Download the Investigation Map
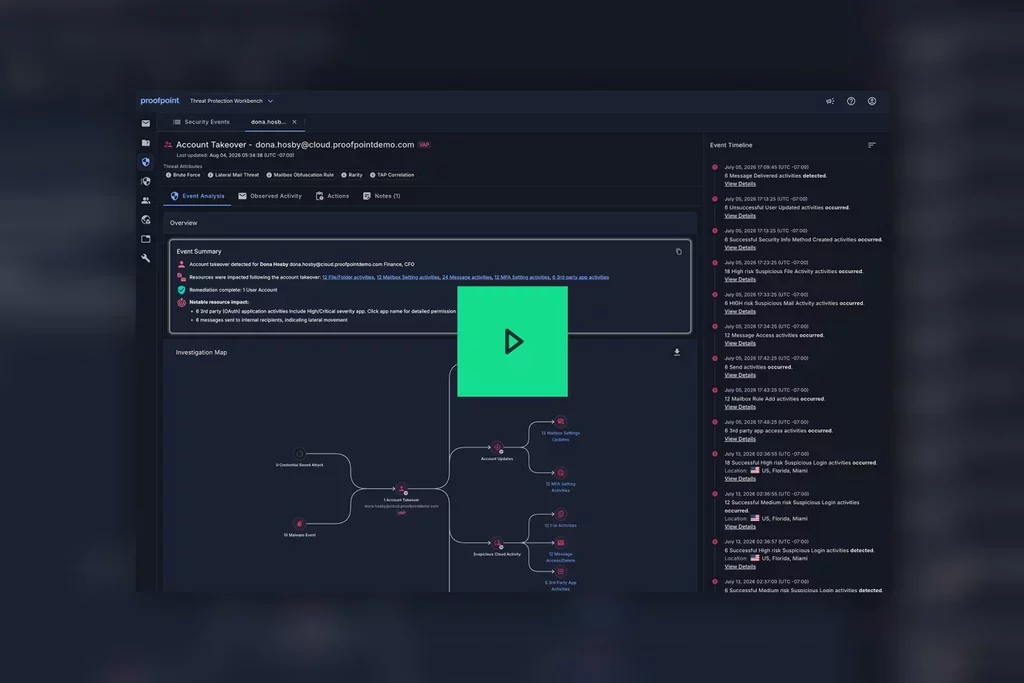 click(x=677, y=352)
